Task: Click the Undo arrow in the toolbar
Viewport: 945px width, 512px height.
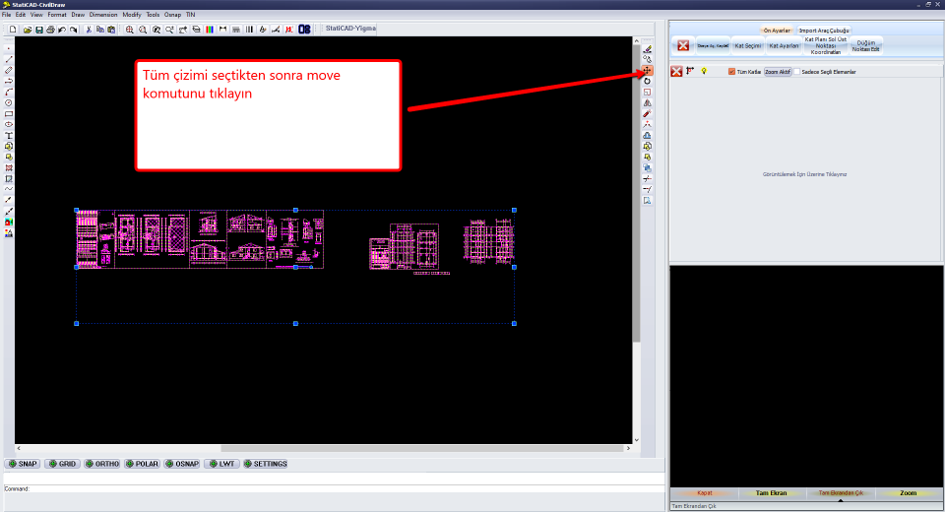Action: click(x=61, y=30)
